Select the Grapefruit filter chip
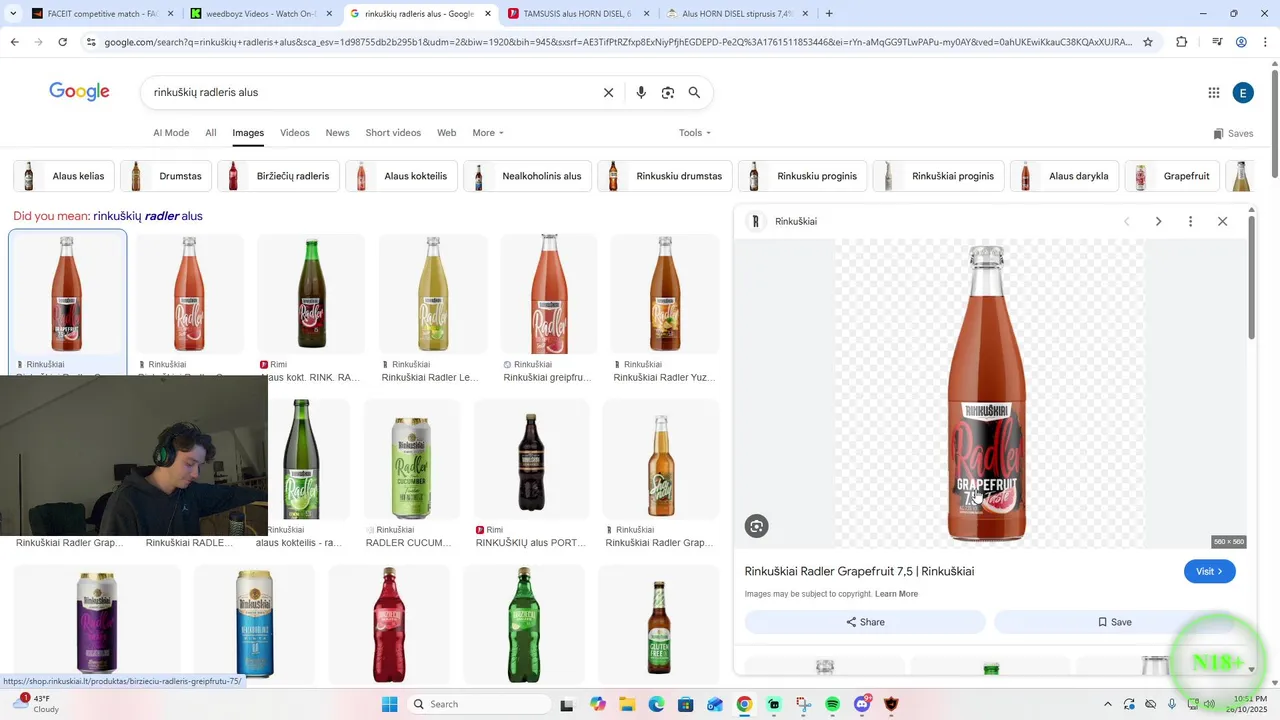Screen dimensions: 1280x720 click(x=1173, y=176)
